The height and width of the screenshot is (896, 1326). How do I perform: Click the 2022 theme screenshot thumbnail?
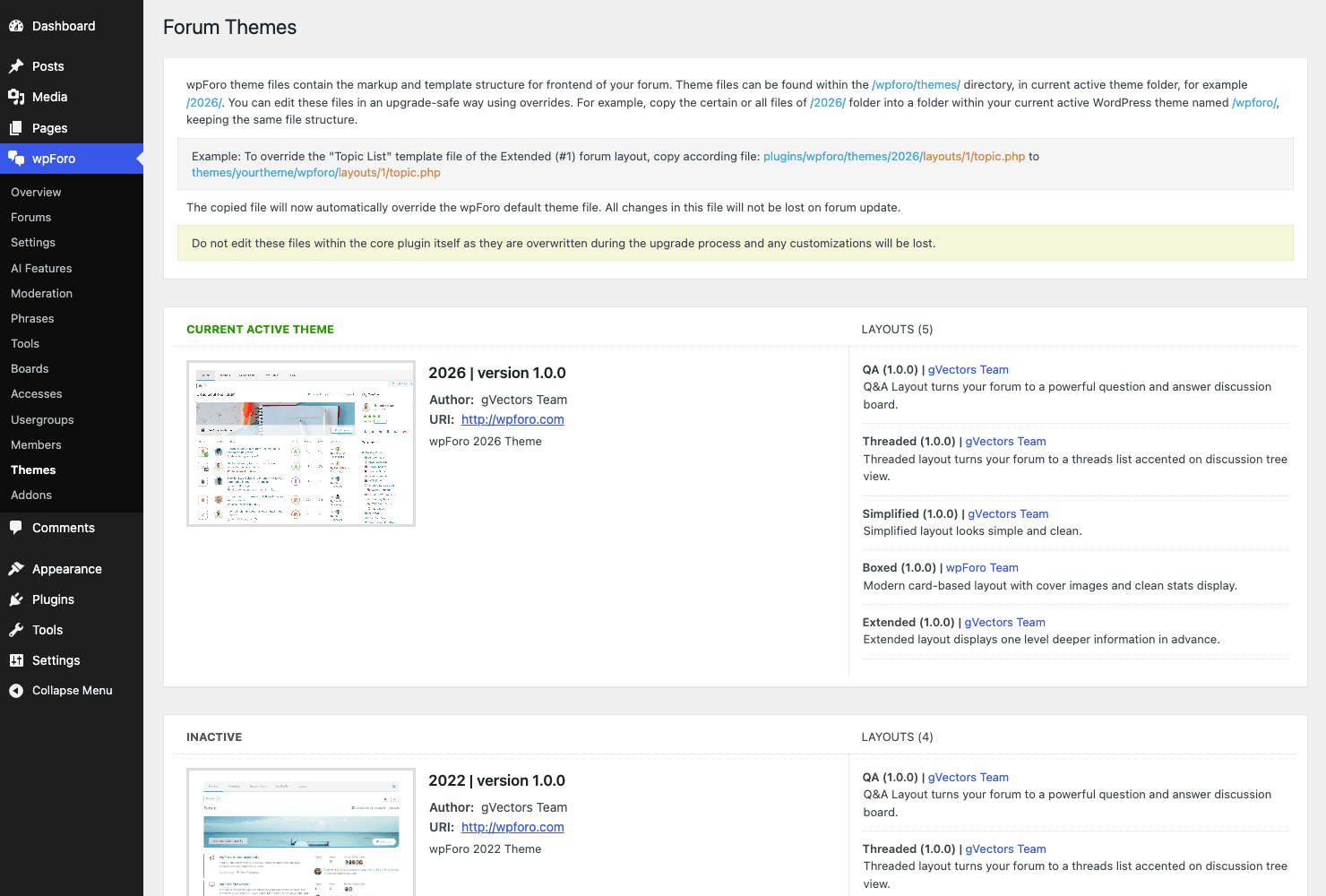(x=301, y=832)
